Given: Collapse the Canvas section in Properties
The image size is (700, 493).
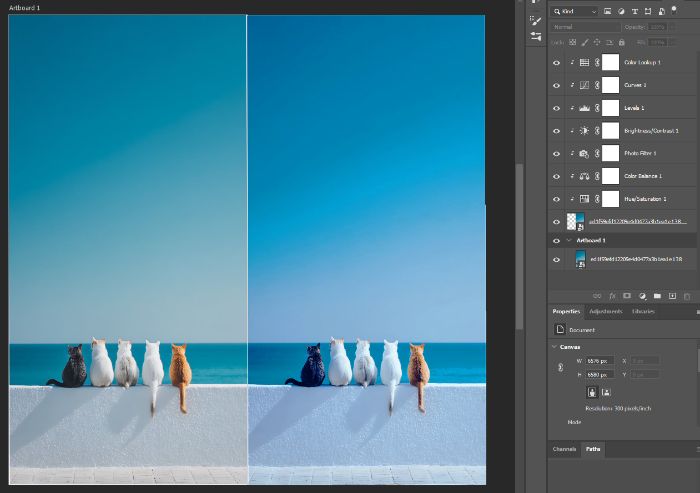Looking at the screenshot, I should (554, 347).
